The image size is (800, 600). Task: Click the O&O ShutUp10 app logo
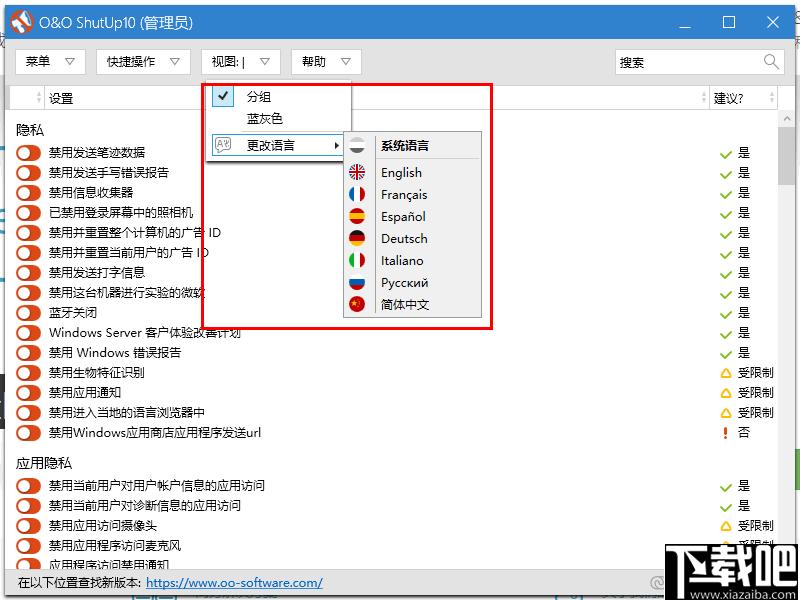pyautogui.click(x=21, y=22)
